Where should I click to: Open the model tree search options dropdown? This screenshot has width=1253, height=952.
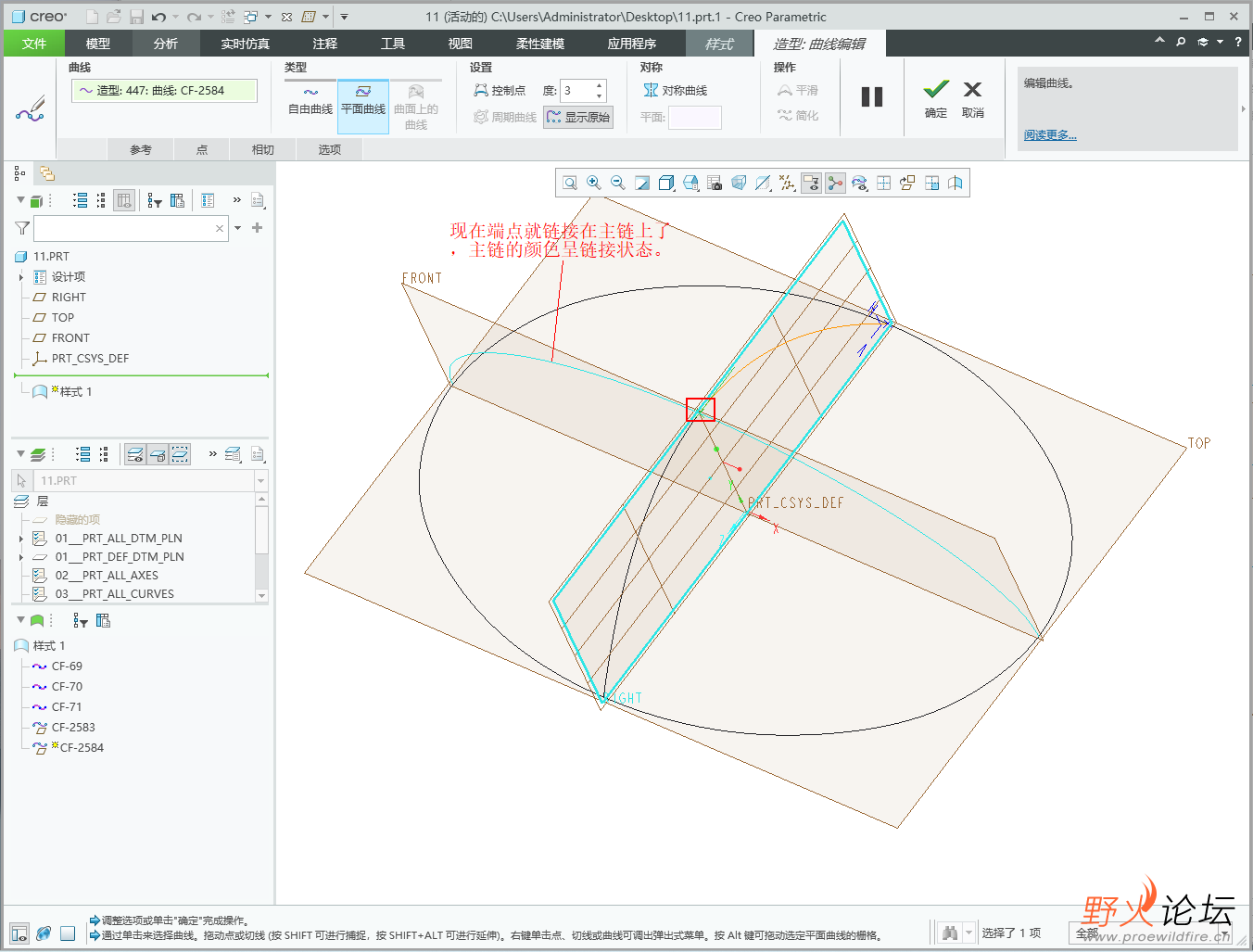tap(238, 228)
